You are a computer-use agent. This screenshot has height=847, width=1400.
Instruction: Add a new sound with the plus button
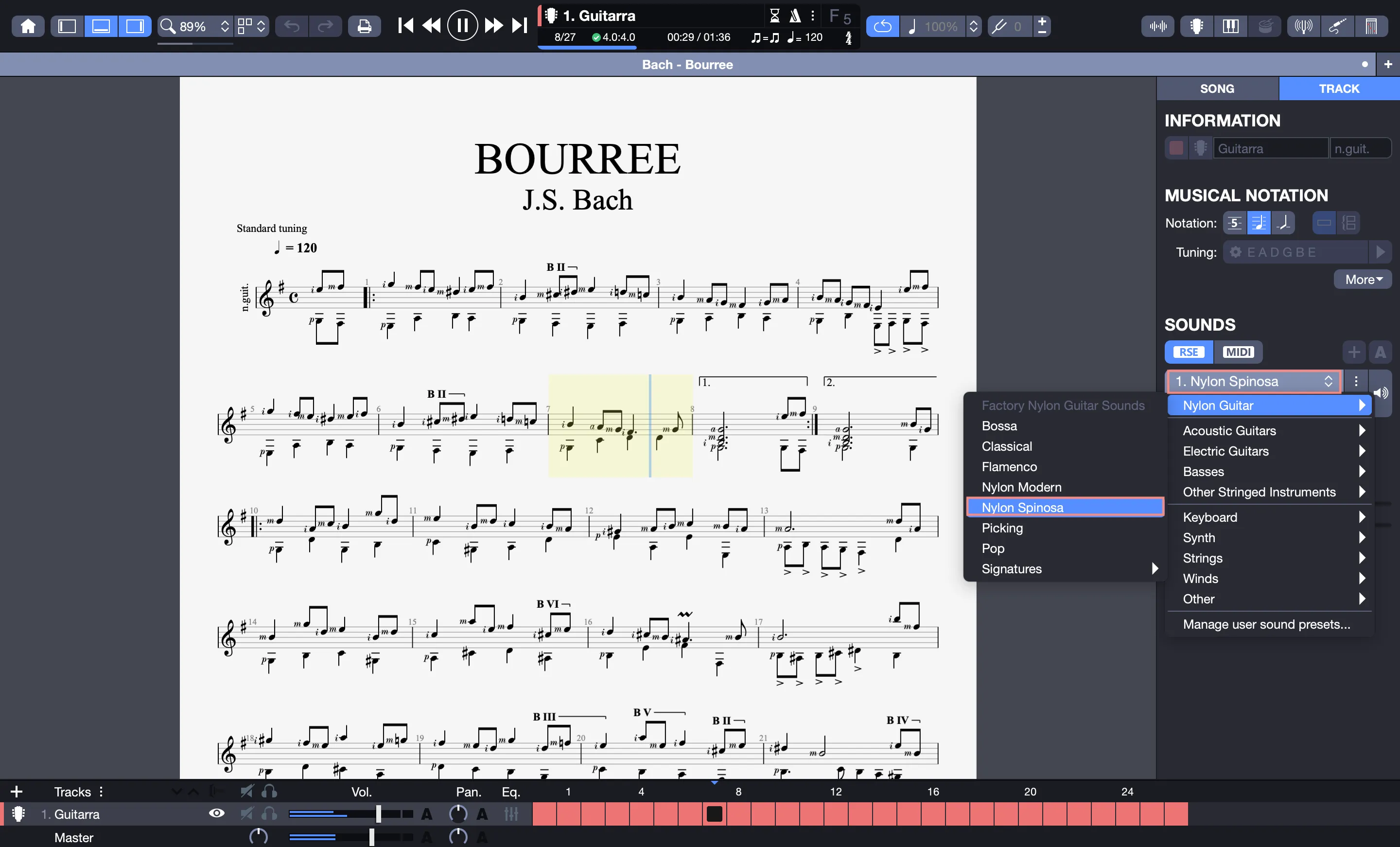[x=1354, y=352]
